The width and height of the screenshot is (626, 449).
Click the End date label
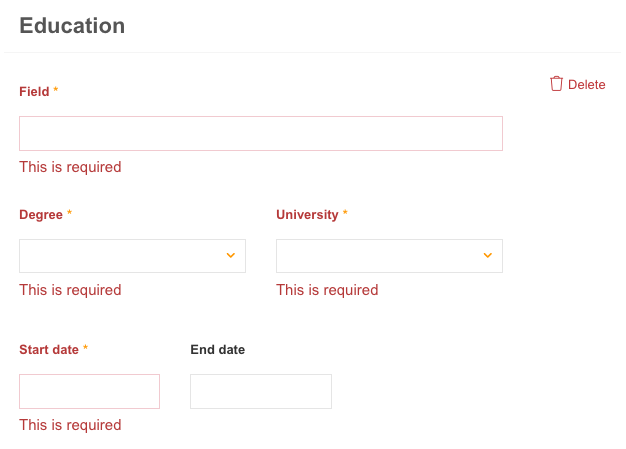(x=218, y=350)
